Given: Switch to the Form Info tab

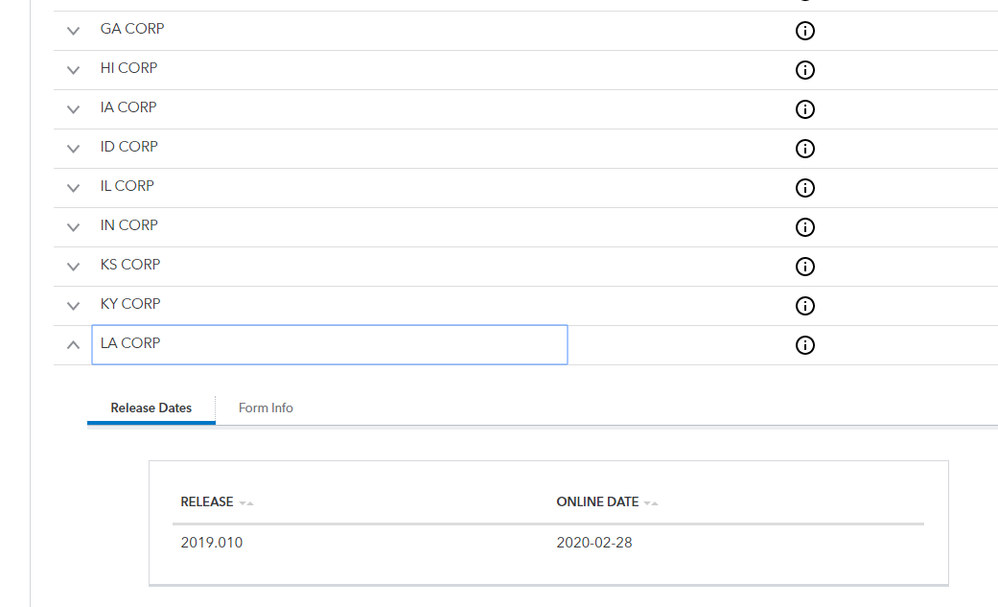Looking at the screenshot, I should pos(265,408).
